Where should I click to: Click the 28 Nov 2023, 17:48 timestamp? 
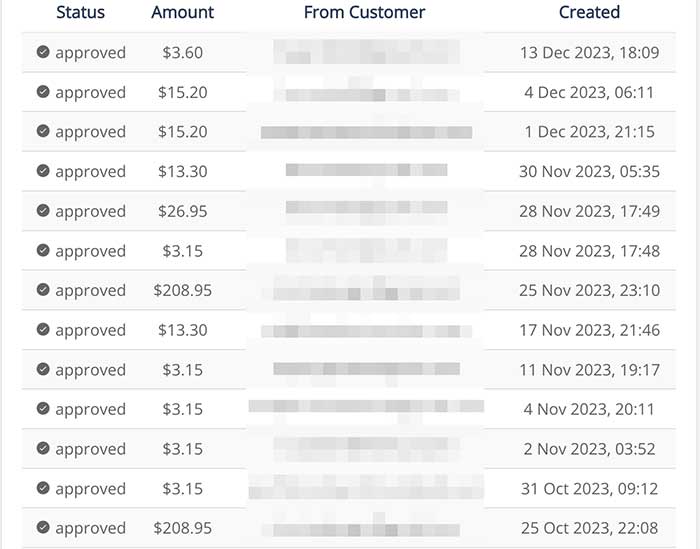589,251
